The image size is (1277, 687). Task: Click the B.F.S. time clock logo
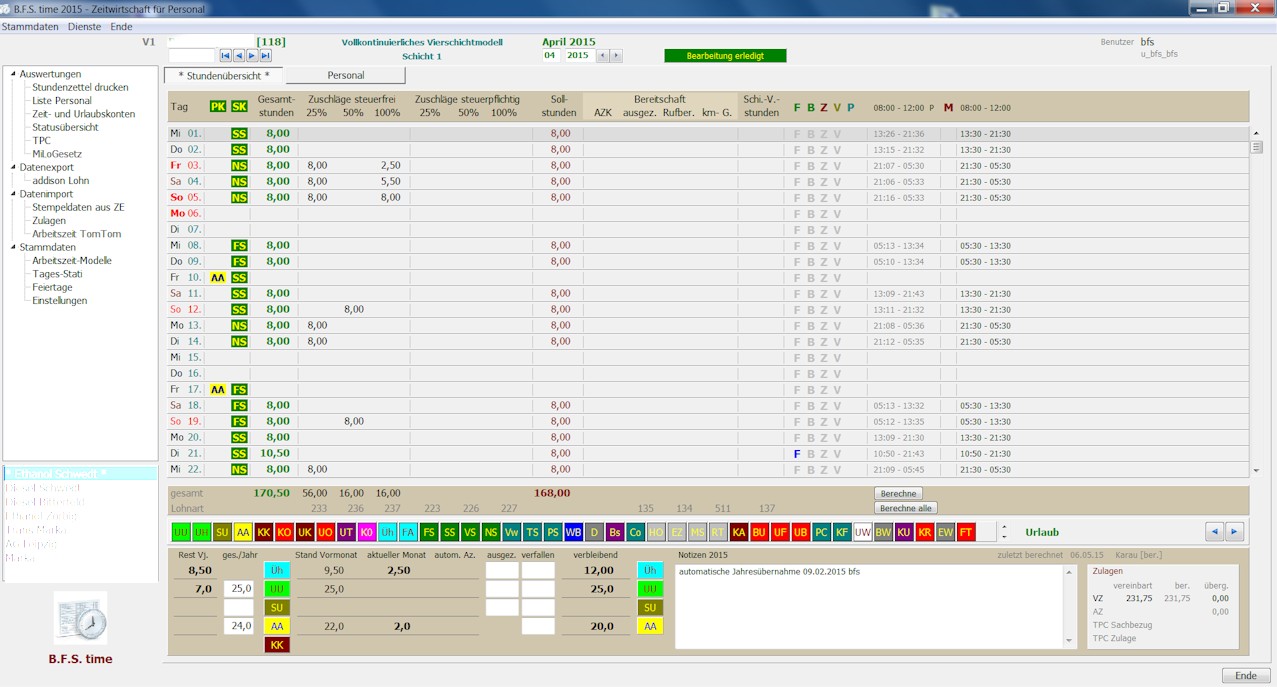pos(80,620)
